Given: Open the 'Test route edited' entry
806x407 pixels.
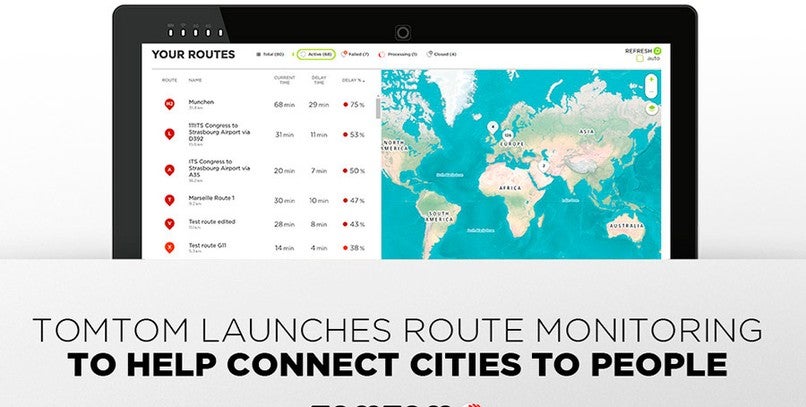Looking at the screenshot, I should (x=212, y=221).
